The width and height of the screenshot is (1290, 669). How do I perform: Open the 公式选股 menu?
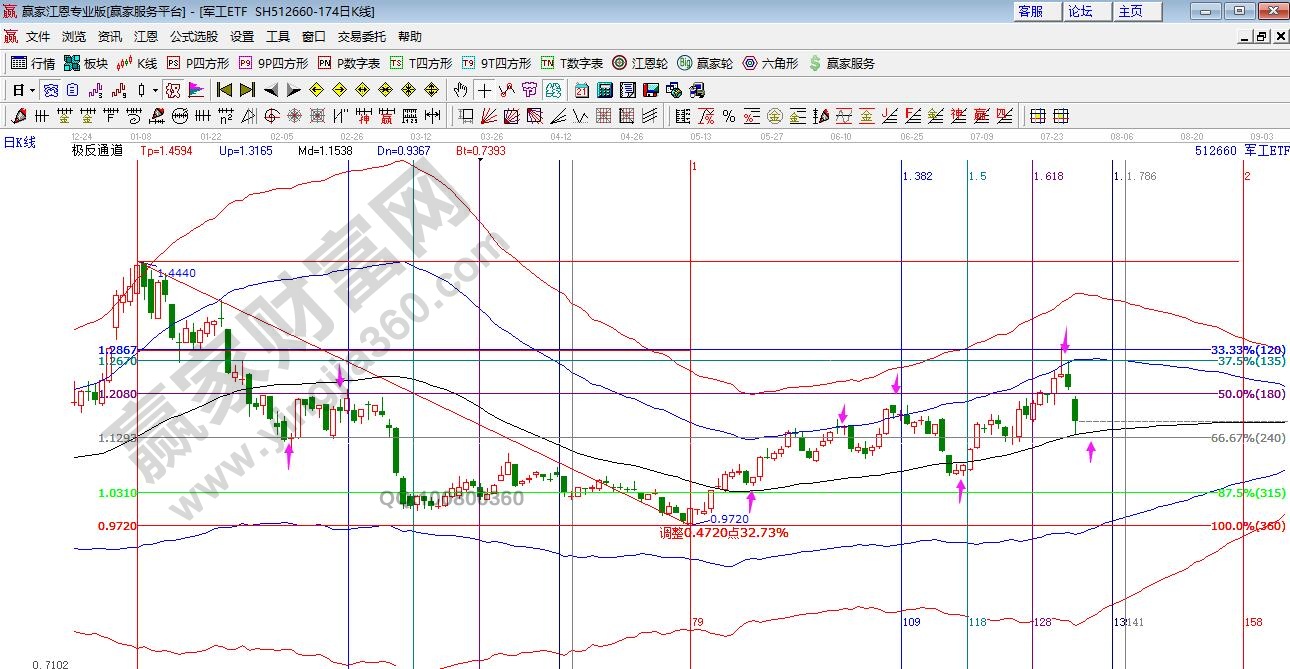tap(193, 37)
